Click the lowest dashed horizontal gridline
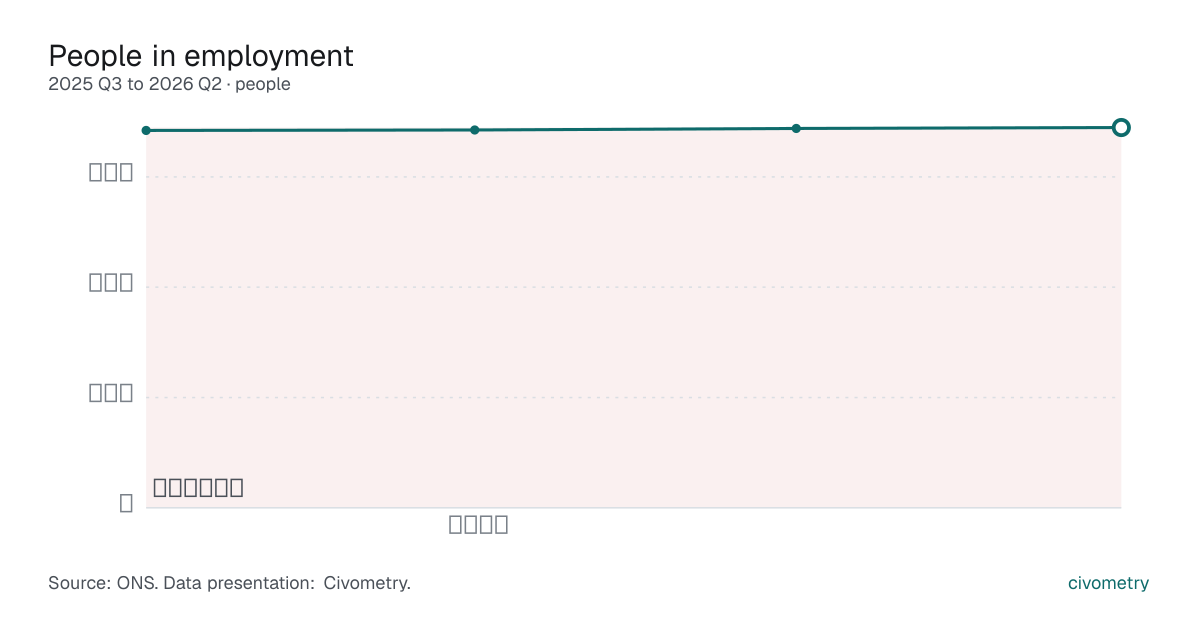 (x=633, y=397)
